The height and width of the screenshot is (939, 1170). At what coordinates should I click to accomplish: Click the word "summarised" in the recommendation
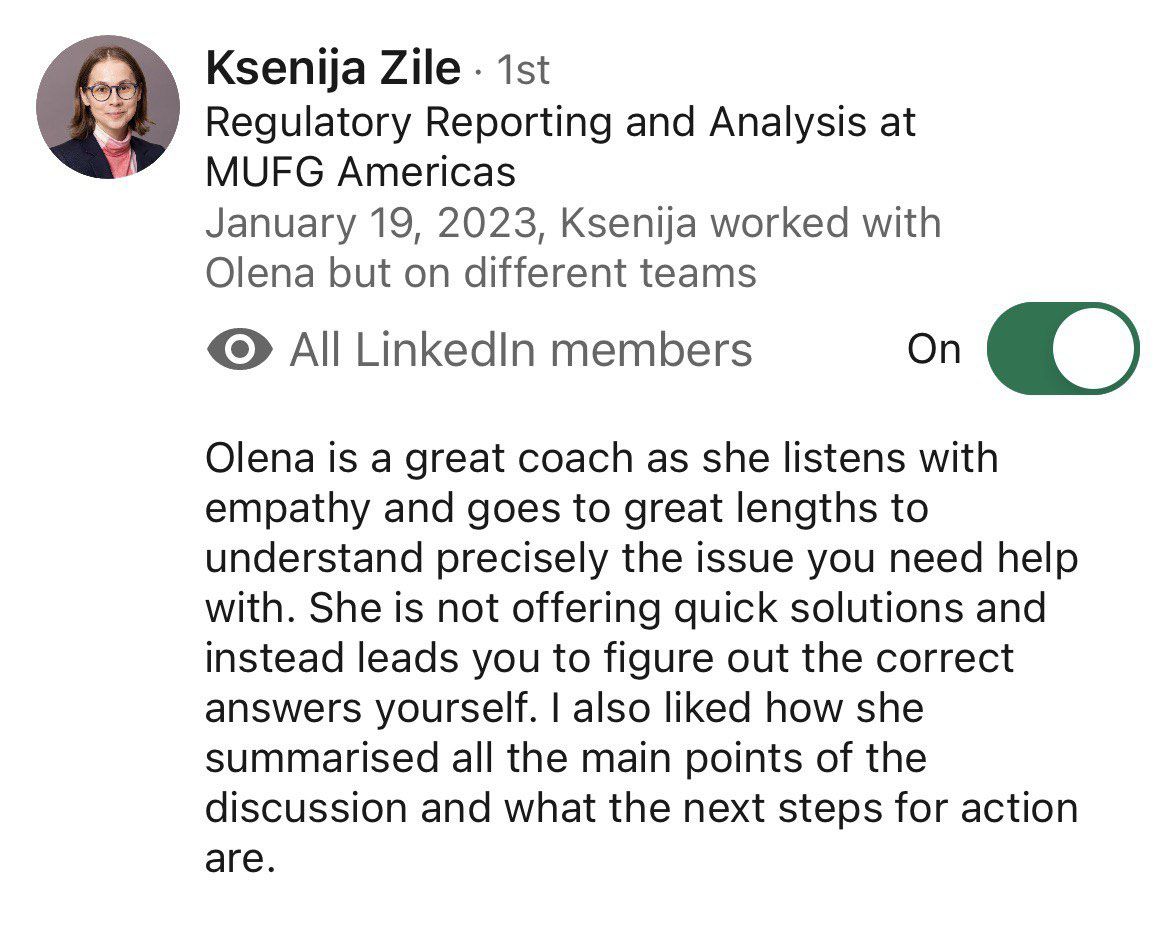point(322,758)
